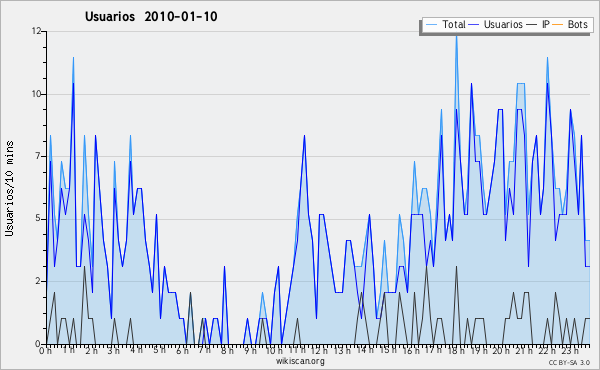The width and height of the screenshot is (600, 370).
Task: Click the y-axis value 5
Action: [38, 219]
